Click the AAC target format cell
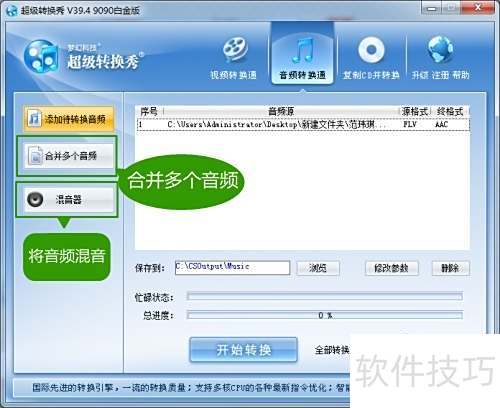 coord(441,124)
